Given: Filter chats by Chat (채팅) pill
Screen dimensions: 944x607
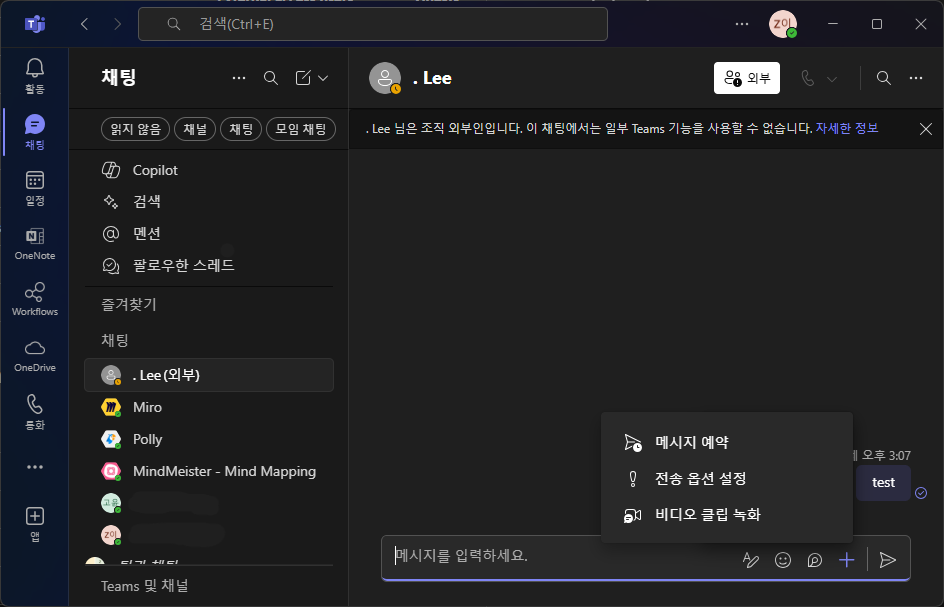Looking at the screenshot, I should [241, 129].
